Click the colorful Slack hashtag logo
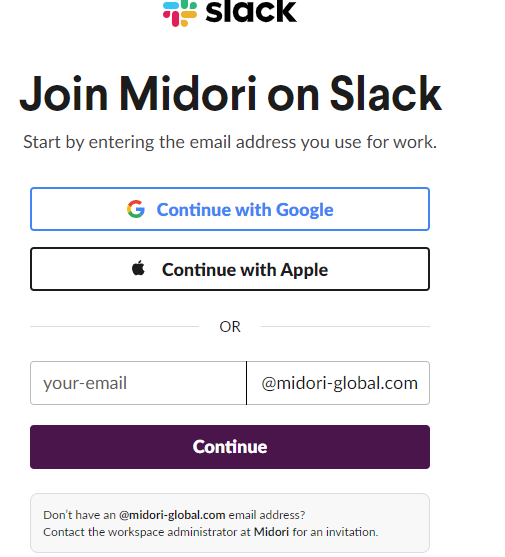Image resolution: width=505 pixels, height=557 pixels. 180,13
